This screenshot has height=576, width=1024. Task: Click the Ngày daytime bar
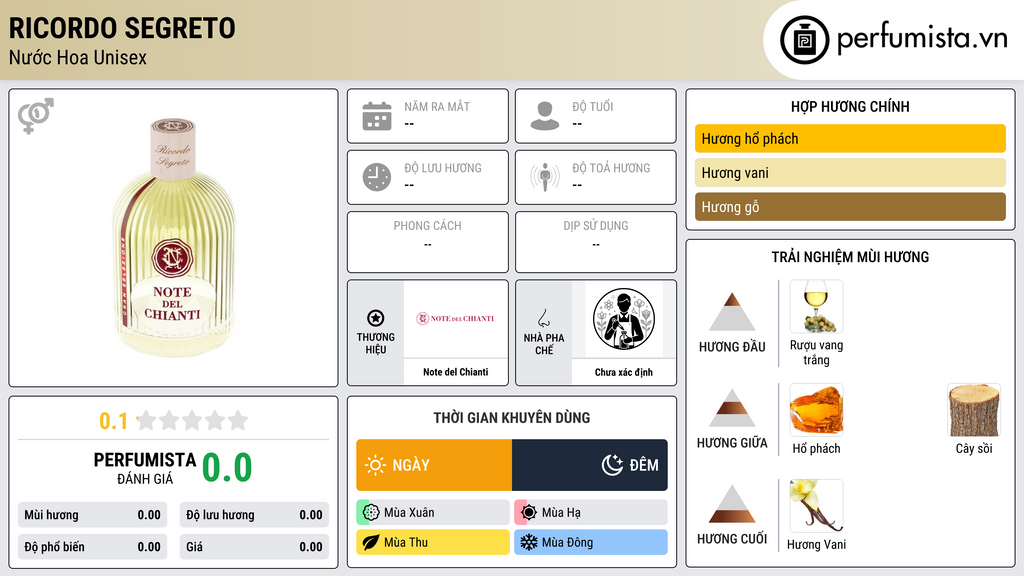[x=434, y=465]
